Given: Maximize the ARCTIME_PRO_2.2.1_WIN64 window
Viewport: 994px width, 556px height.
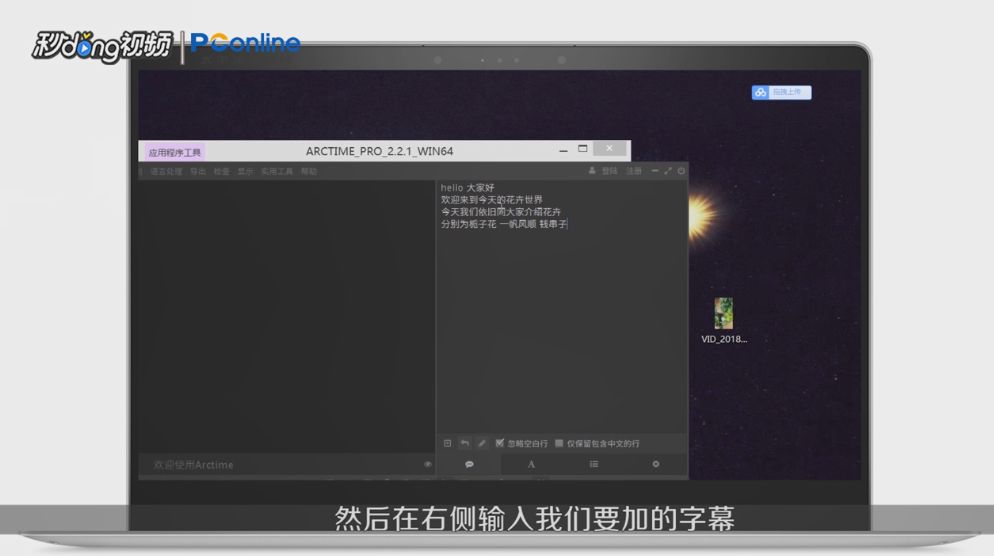Looking at the screenshot, I should (x=583, y=149).
